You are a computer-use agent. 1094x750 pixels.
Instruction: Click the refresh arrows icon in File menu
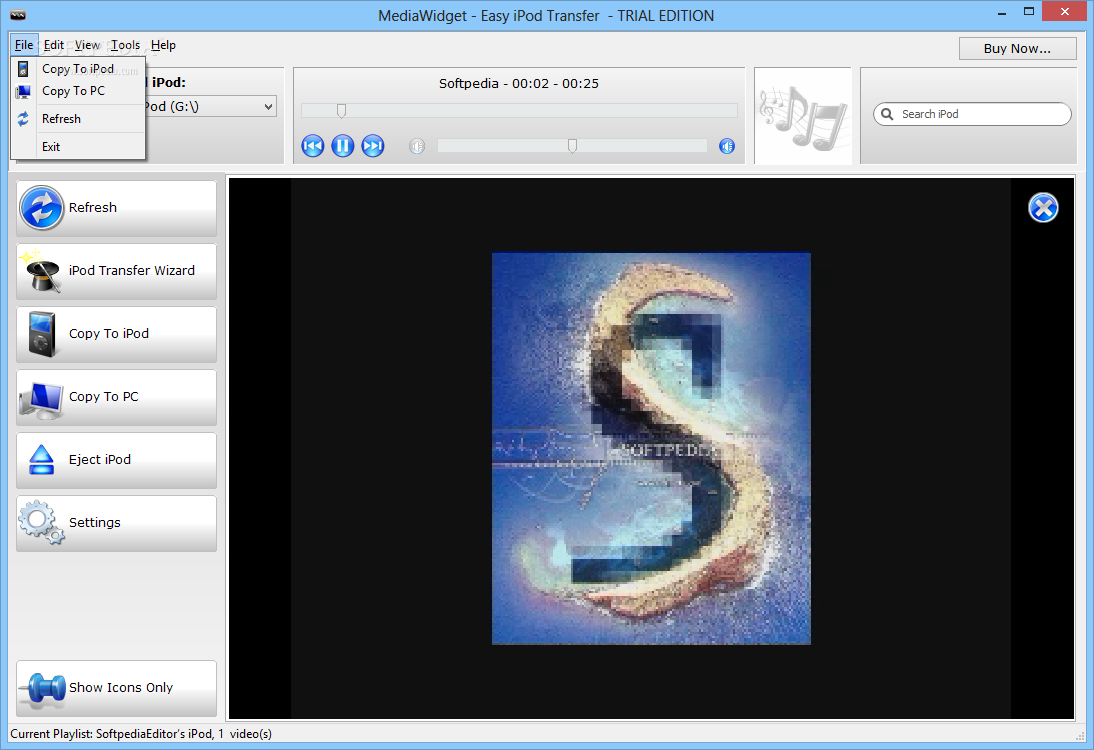(x=23, y=119)
